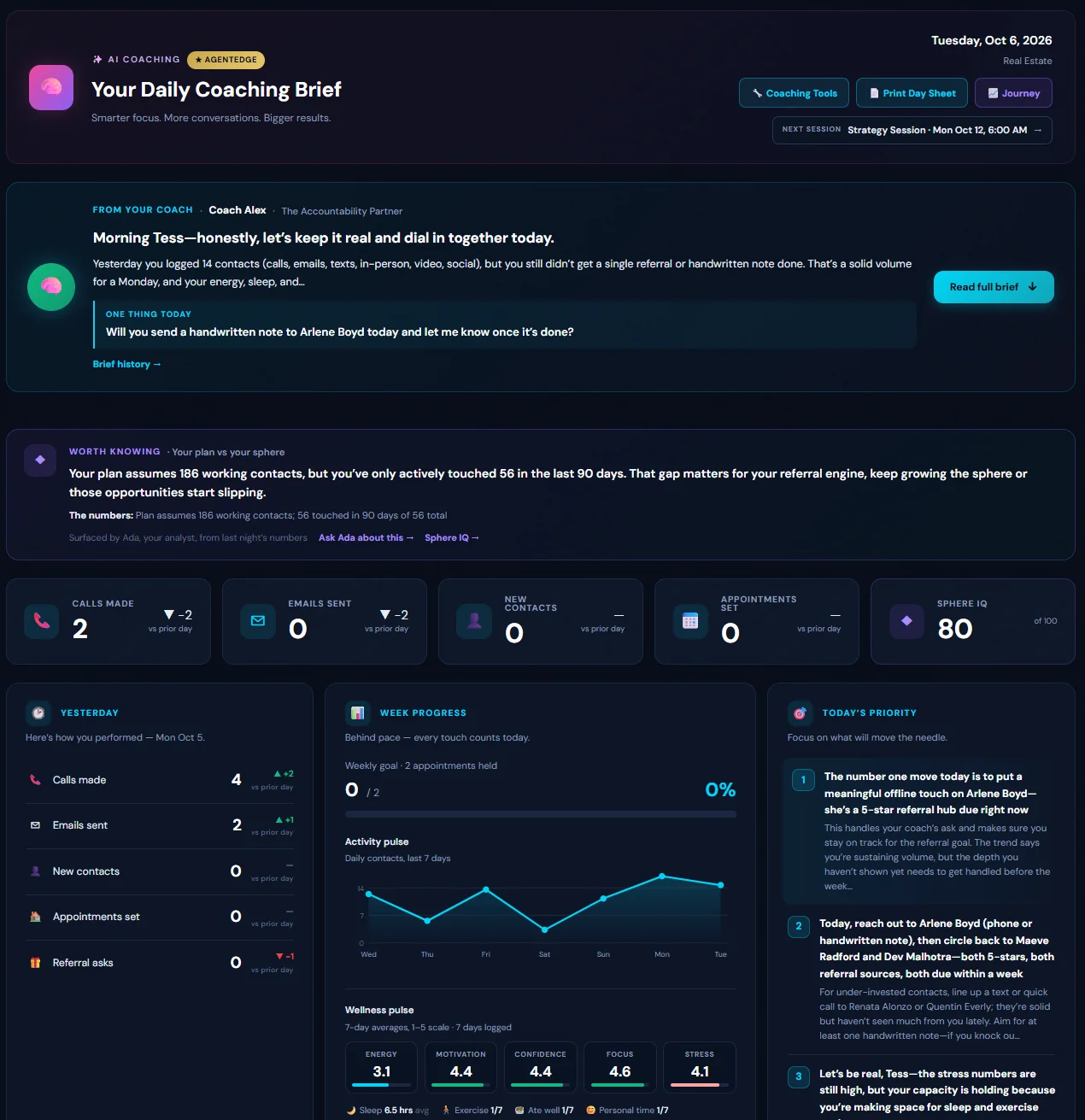Click the Worth Knowing diamond icon
1085x1120 pixels.
pos(40,460)
